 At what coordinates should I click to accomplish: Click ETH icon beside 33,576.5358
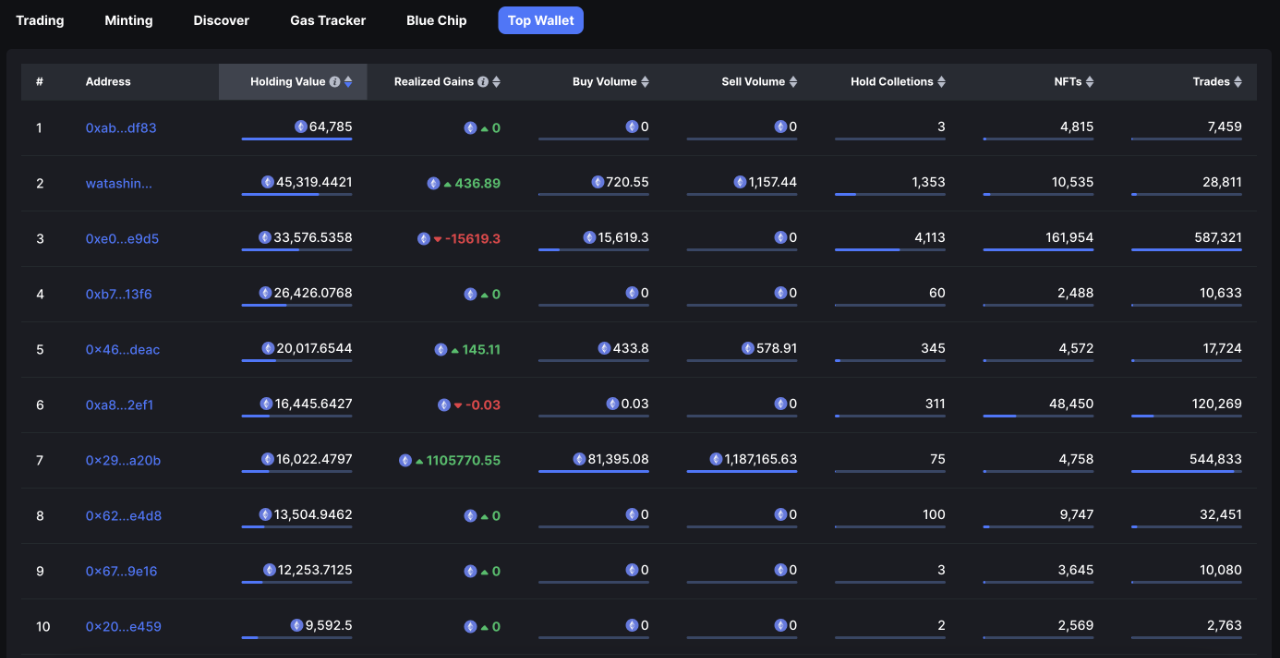point(265,238)
